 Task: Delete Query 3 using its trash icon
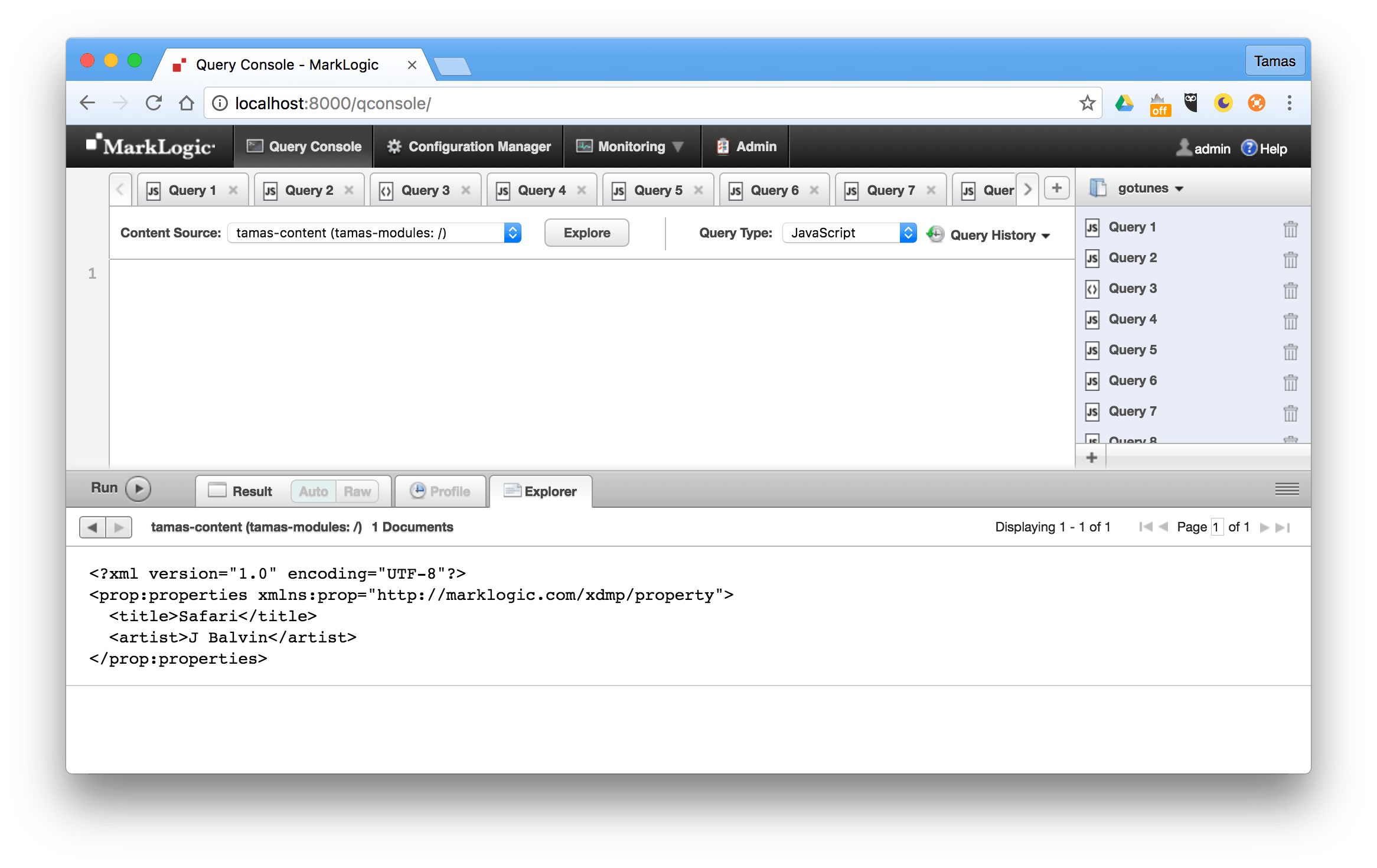click(x=1290, y=289)
